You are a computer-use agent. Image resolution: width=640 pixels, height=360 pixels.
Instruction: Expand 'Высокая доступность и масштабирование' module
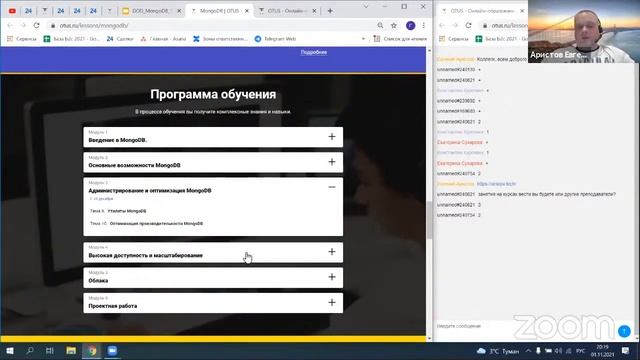(x=213, y=252)
